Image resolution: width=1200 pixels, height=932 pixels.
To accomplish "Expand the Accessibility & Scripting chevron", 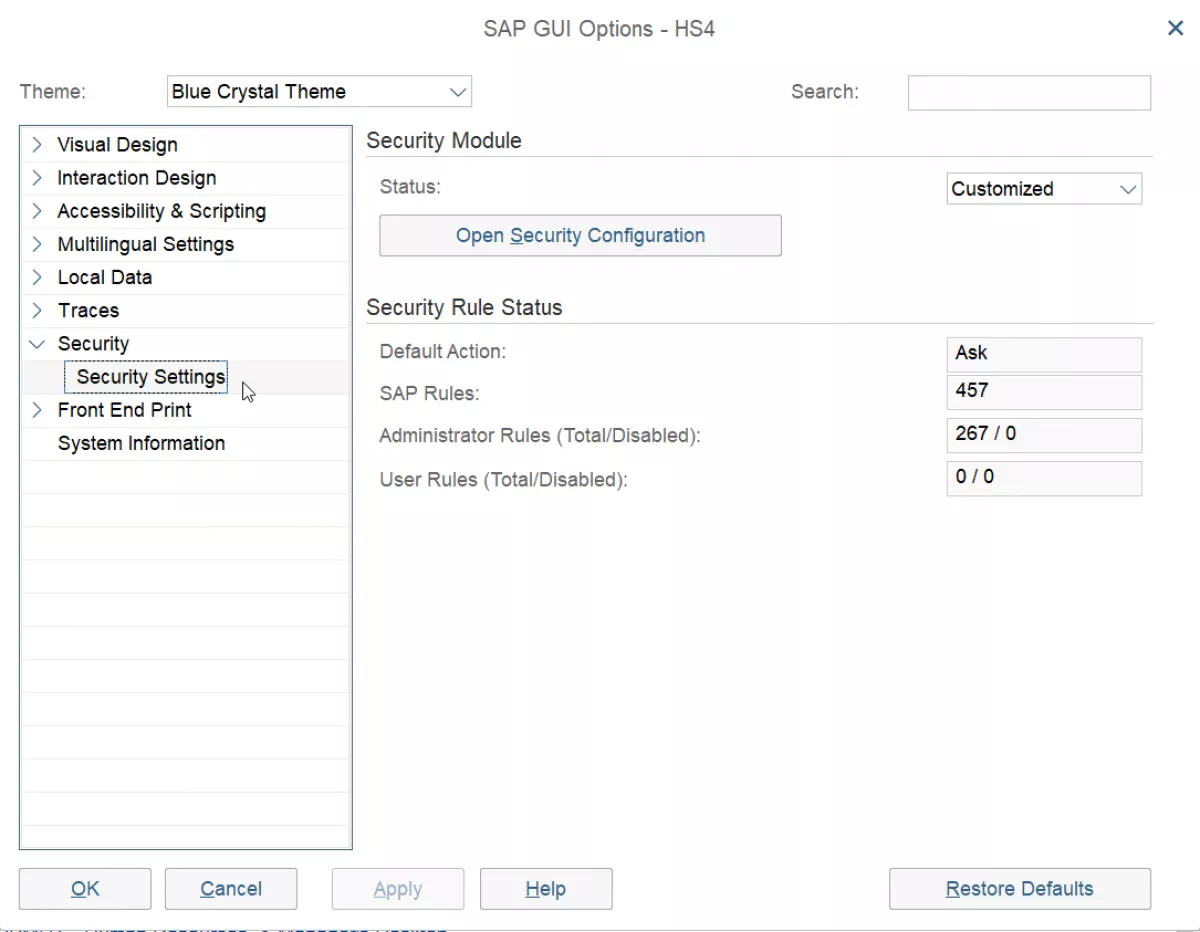I will click(37, 211).
